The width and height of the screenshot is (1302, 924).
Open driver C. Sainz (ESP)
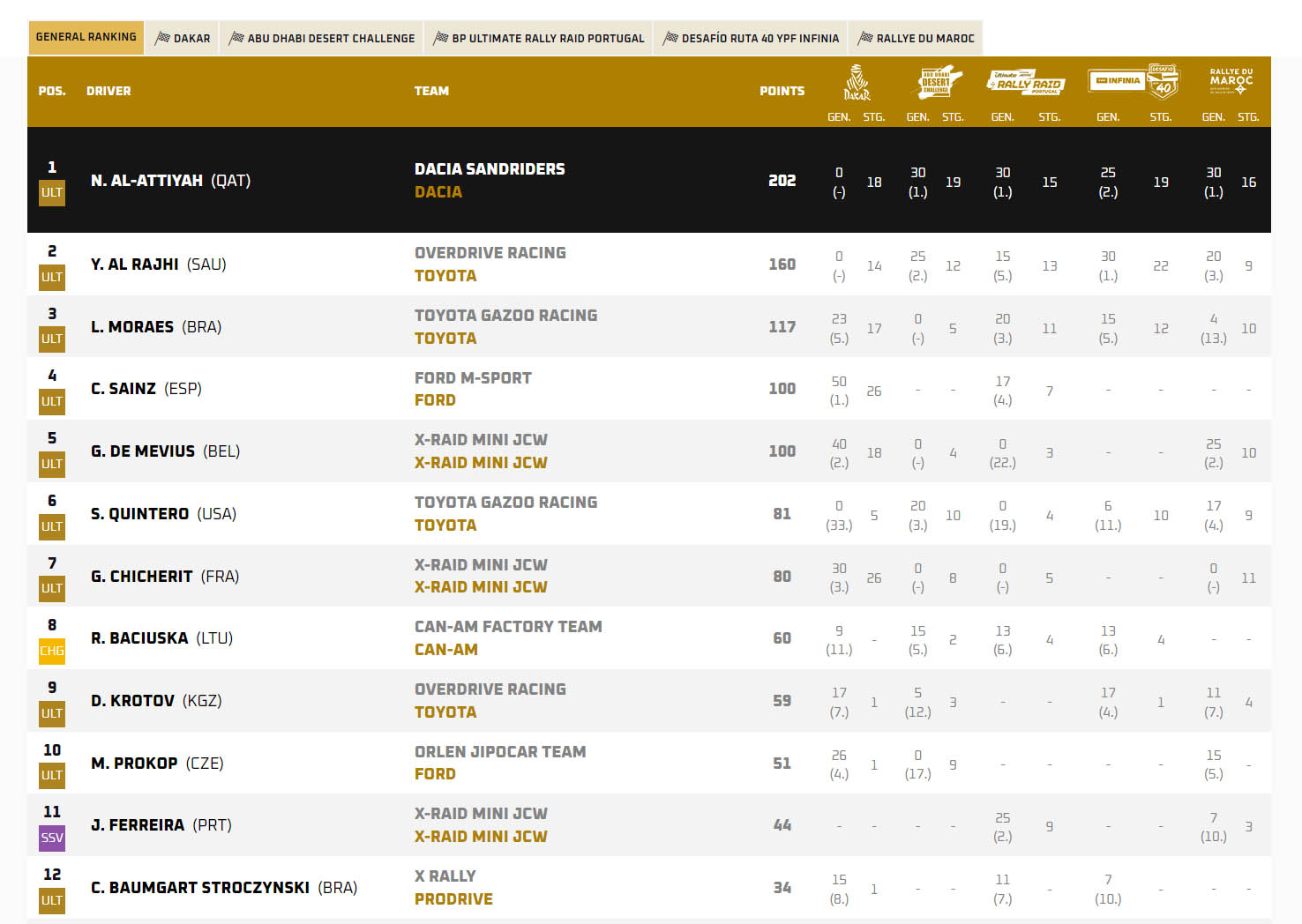(146, 389)
